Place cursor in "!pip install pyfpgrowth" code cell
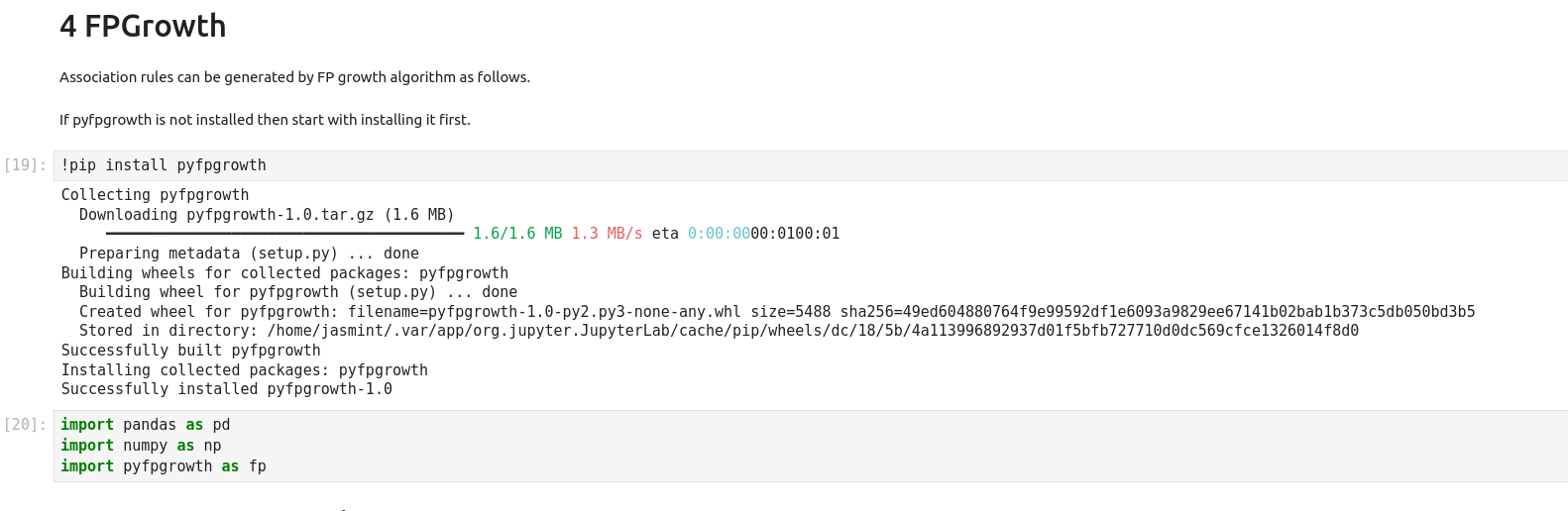1568x511 pixels. pos(164,165)
